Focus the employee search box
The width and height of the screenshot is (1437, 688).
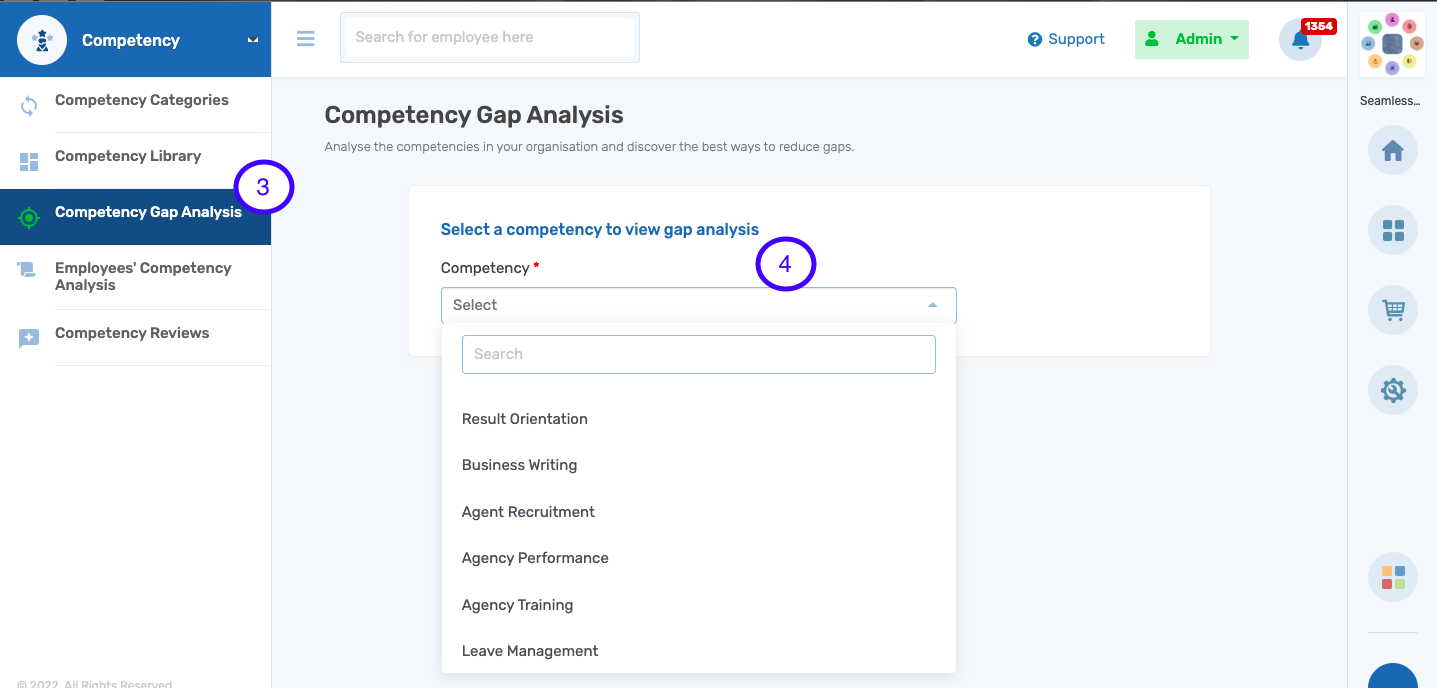[x=490, y=38]
